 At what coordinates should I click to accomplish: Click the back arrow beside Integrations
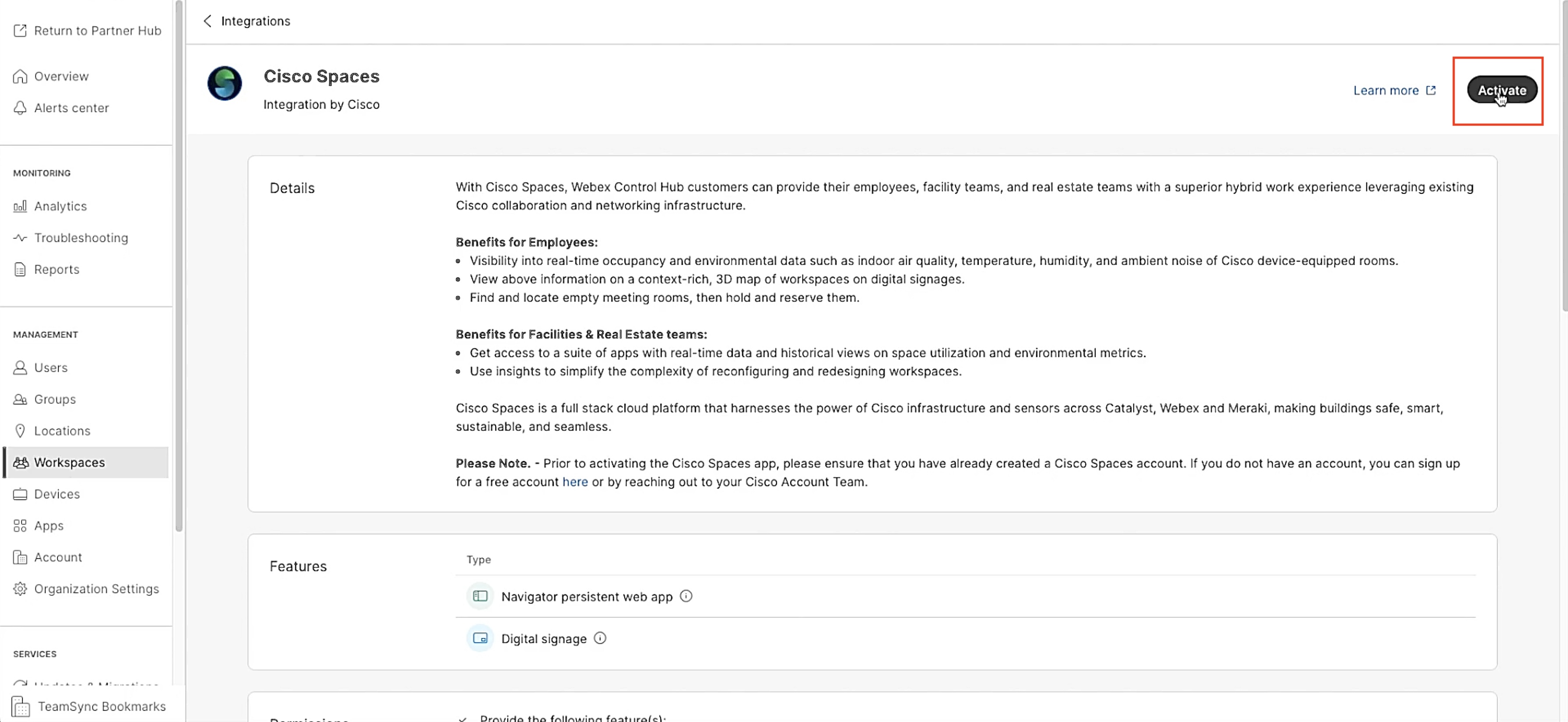pos(207,21)
